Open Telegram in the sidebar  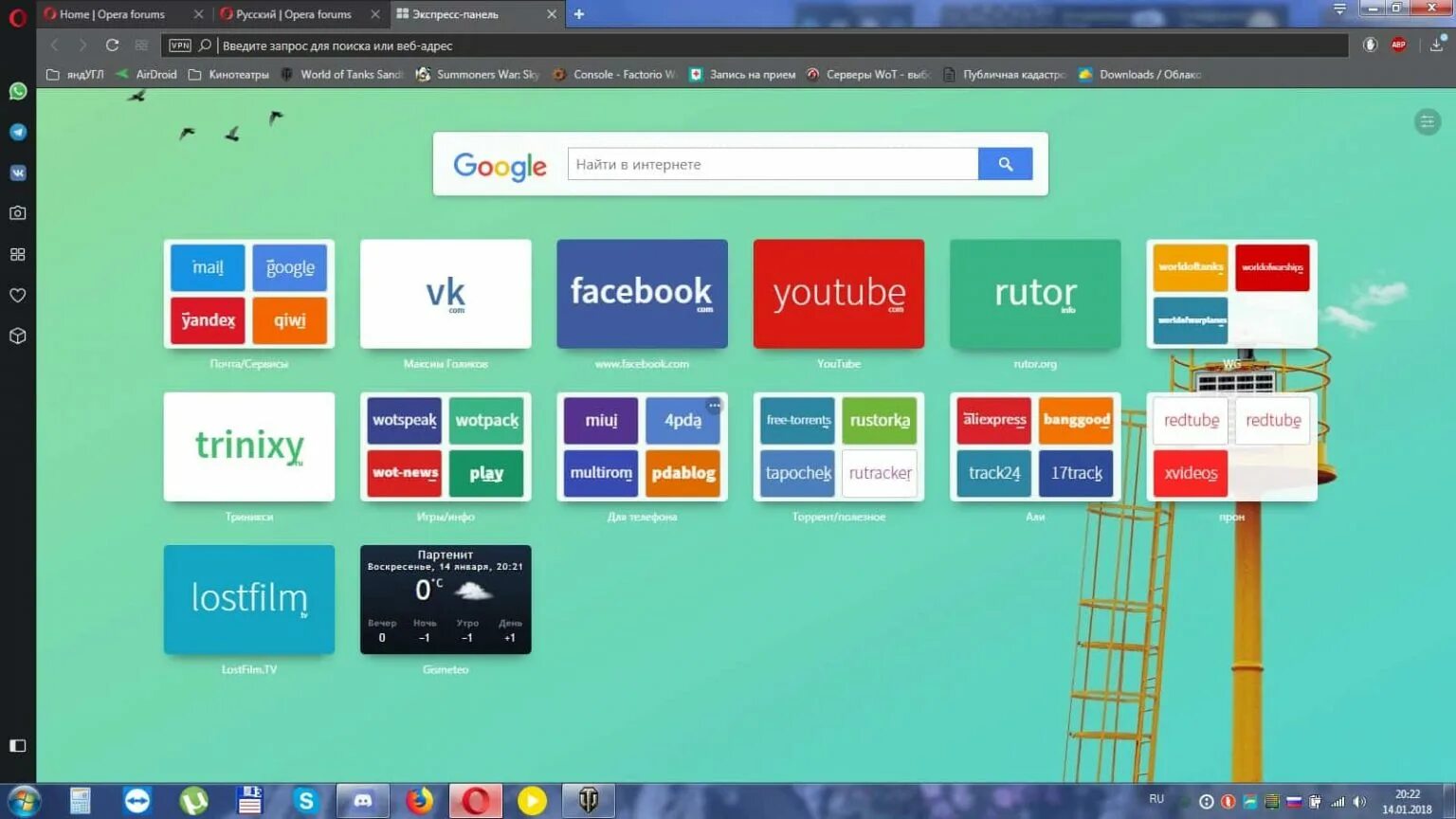pyautogui.click(x=17, y=132)
